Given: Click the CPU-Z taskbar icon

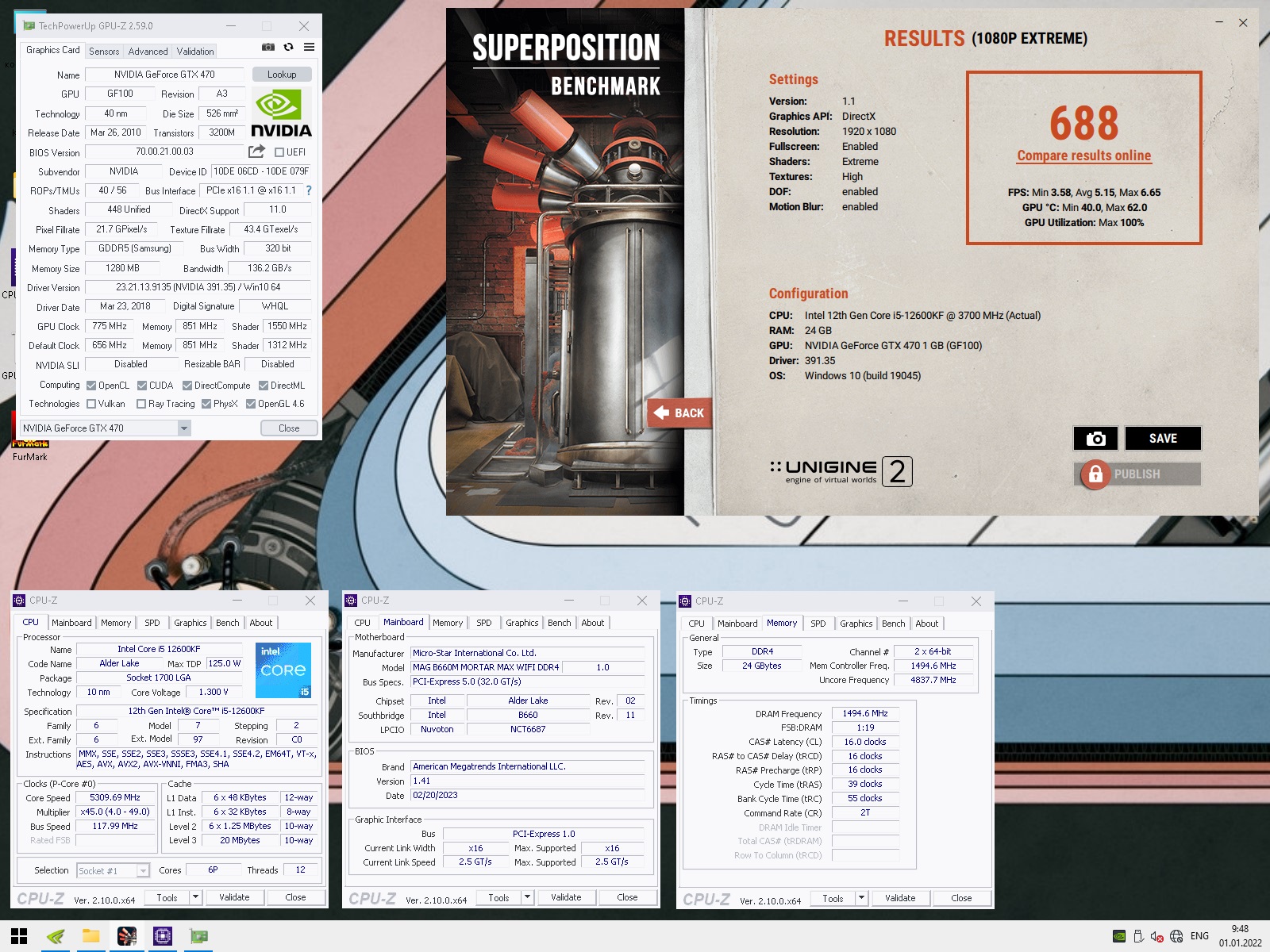Looking at the screenshot, I should 163,936.
